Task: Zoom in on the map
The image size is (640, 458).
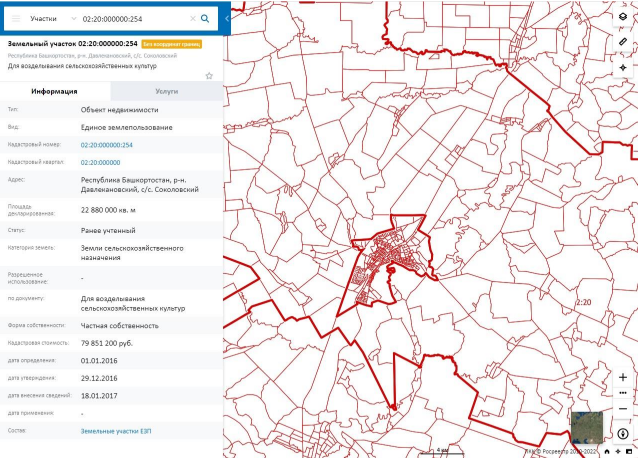Action: tap(623, 377)
